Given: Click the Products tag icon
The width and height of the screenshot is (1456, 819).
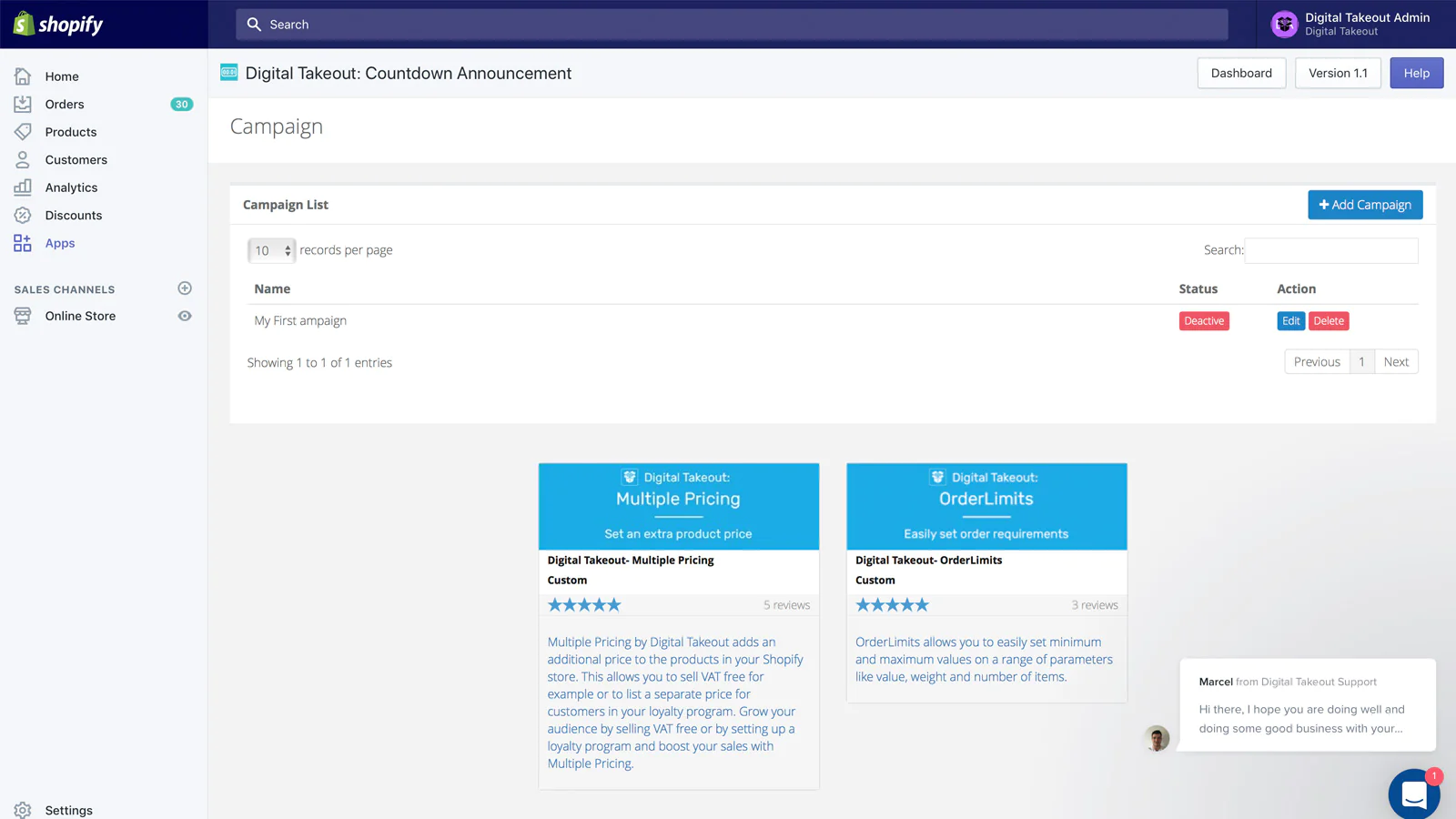Looking at the screenshot, I should 23,132.
